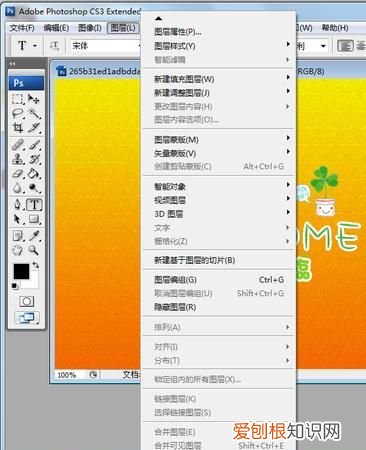
Task: Choose 隐藏图层(R) menu item
Action: point(219,307)
